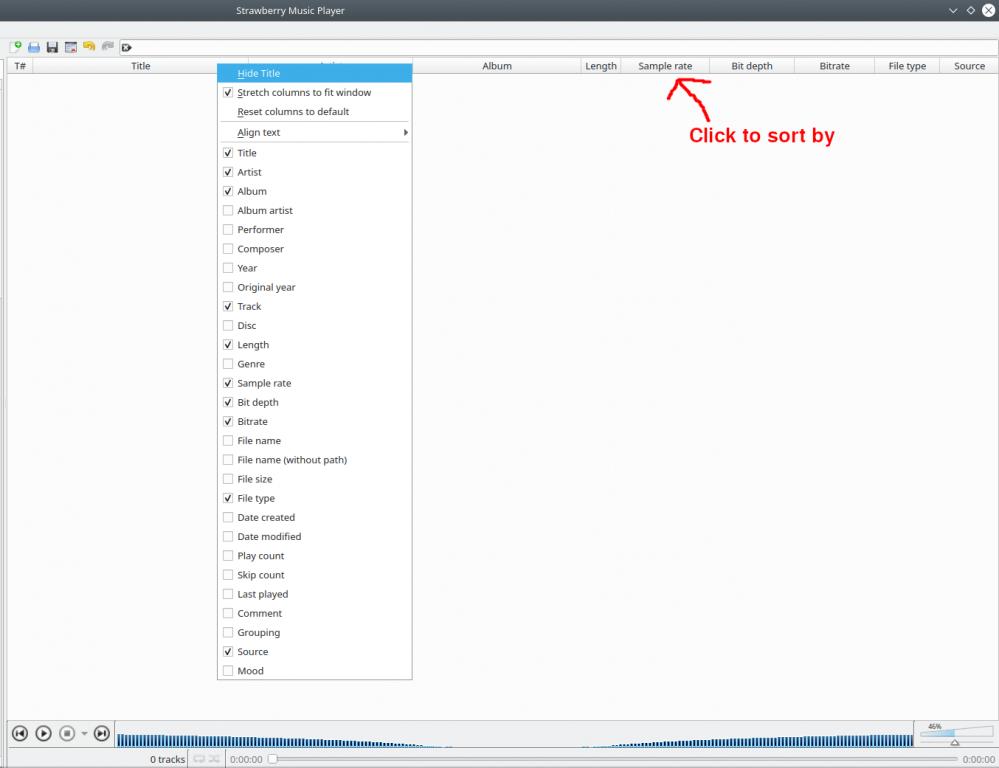Click the clear playlist icon
Image resolution: width=999 pixels, height=768 pixels.
coord(71,47)
